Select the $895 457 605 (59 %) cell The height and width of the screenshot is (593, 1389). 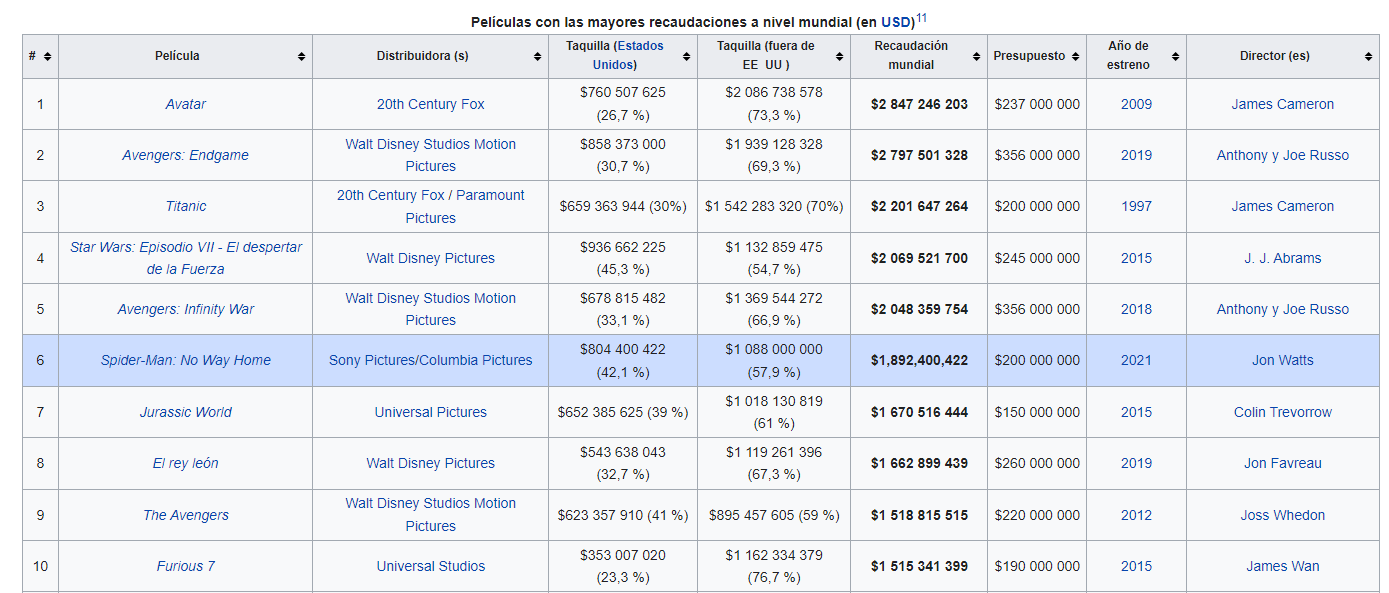point(774,515)
